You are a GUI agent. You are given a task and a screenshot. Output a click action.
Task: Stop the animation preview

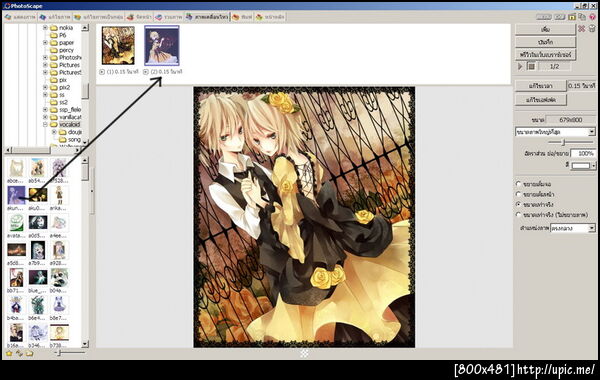tap(532, 66)
